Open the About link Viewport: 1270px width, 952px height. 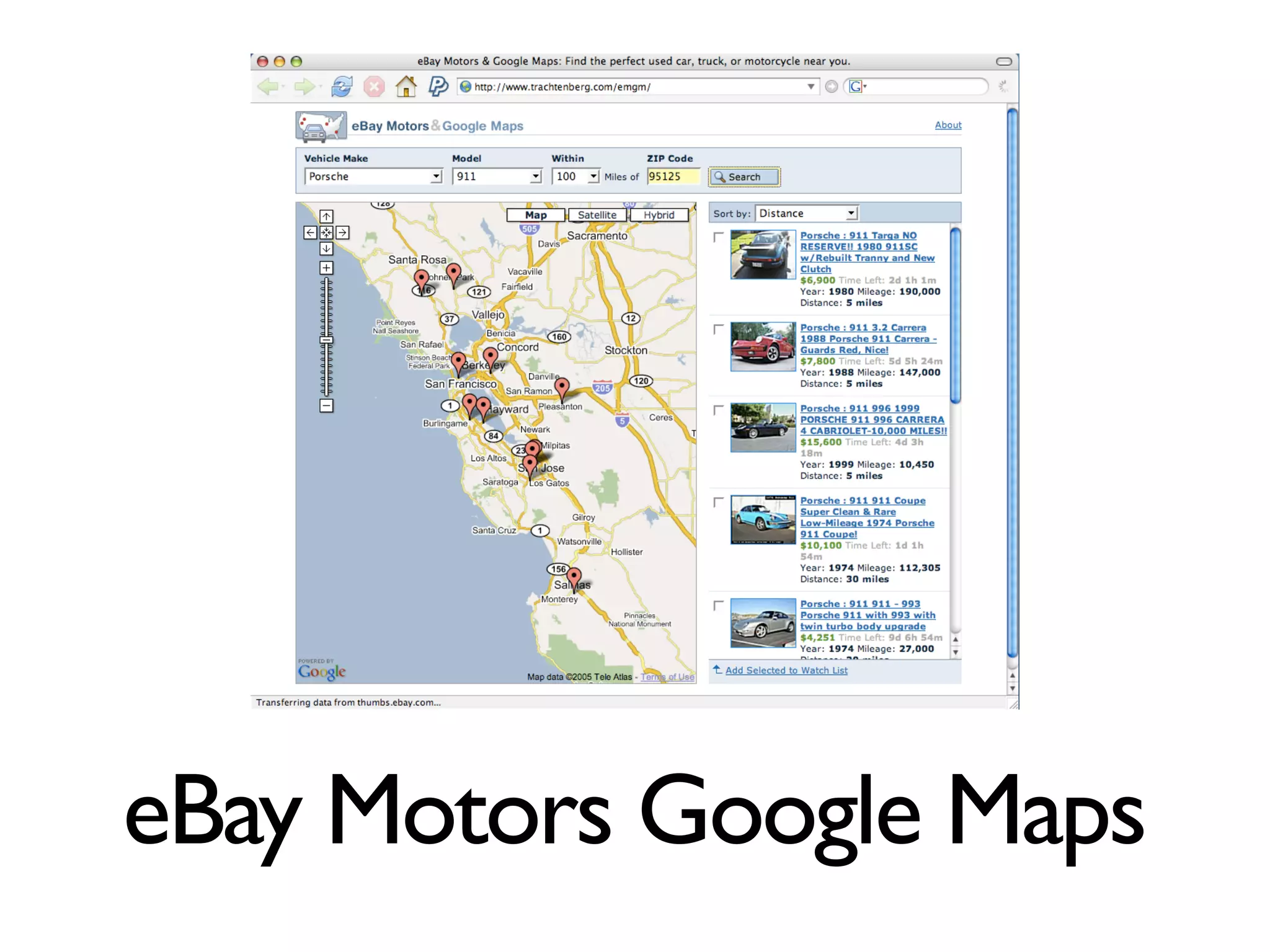948,125
